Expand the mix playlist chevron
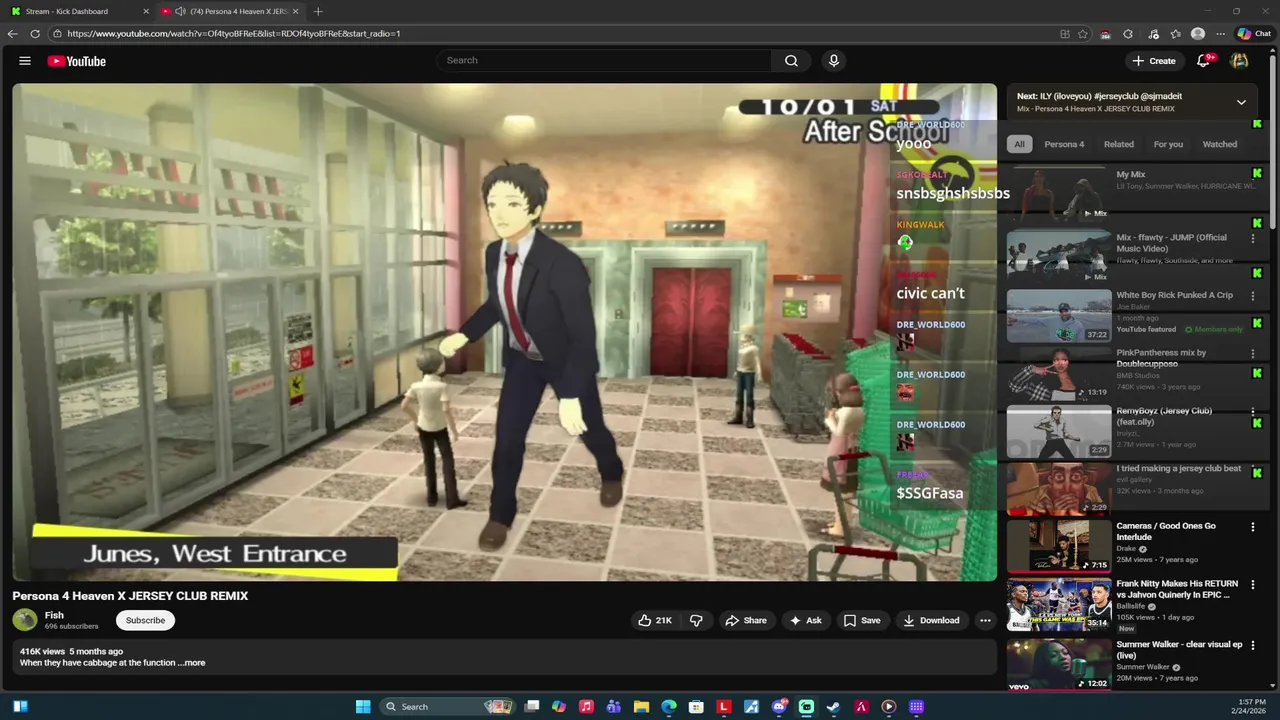This screenshot has width=1280, height=720. (x=1241, y=102)
